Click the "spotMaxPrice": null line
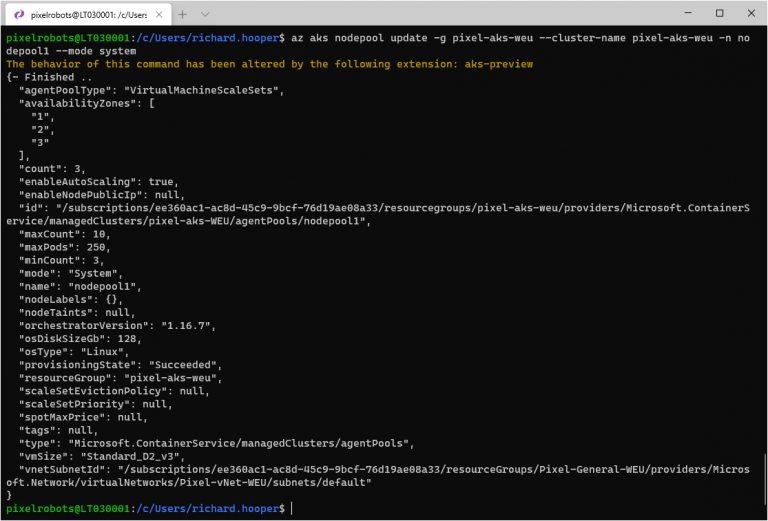The image size is (768, 521). (x=83, y=417)
